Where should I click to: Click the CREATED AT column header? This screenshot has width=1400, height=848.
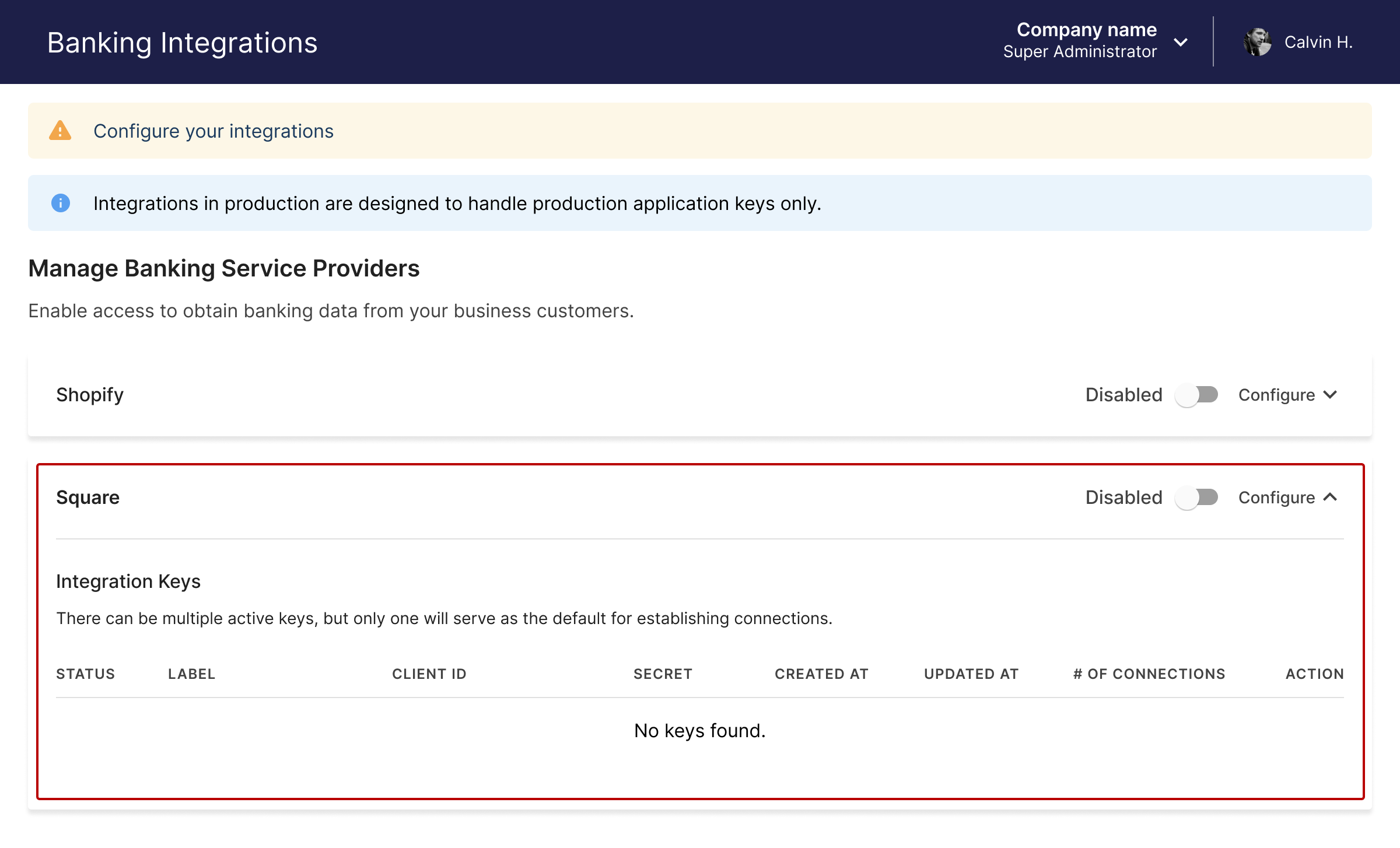point(821,674)
